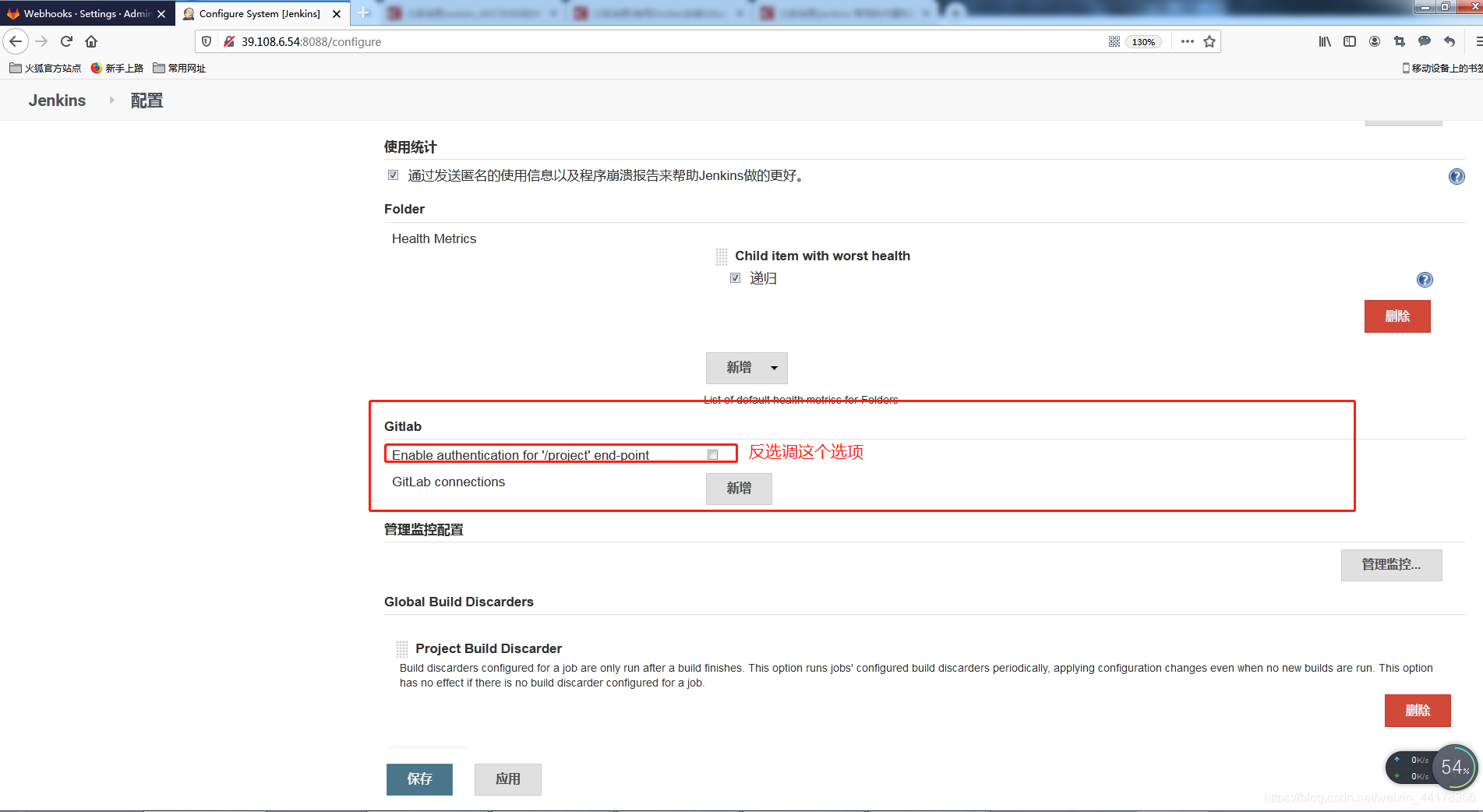This screenshot has height=812, width=1483.
Task: Bookmark this page with the star
Action: click(x=1209, y=41)
